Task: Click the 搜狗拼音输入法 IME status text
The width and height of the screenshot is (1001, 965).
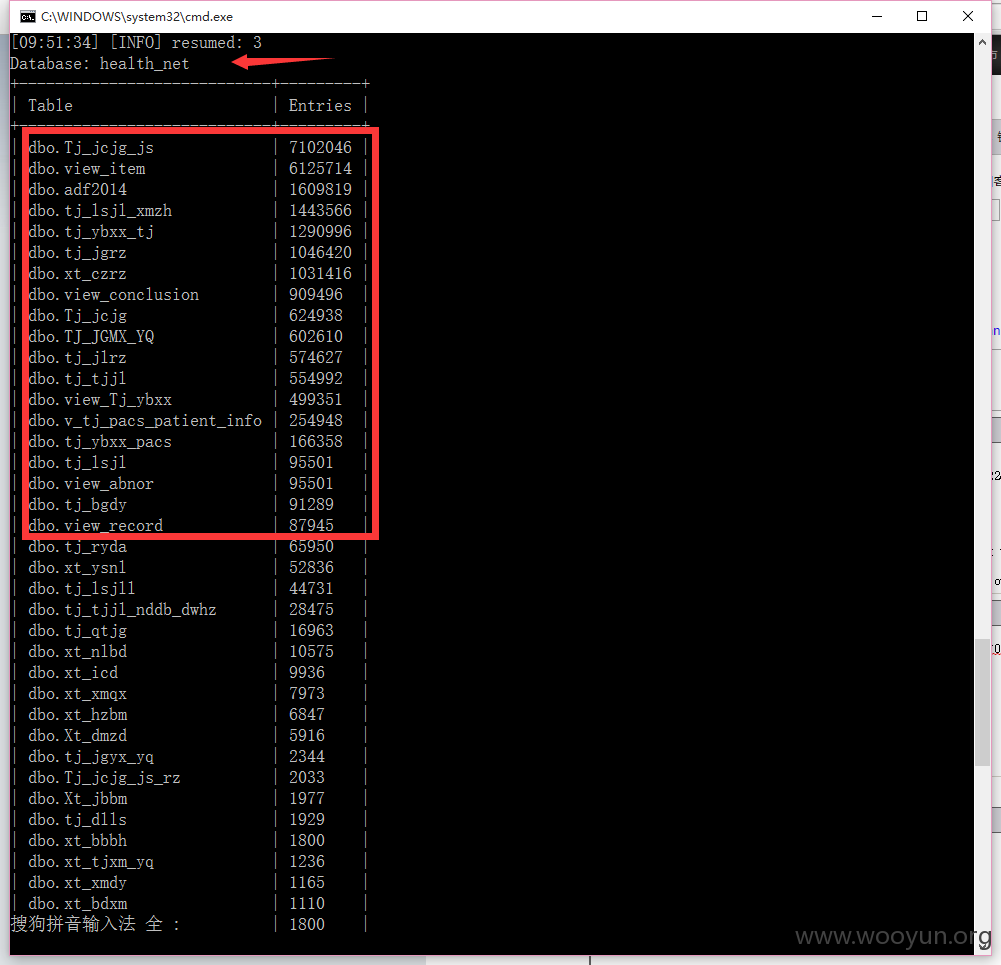Action: pos(96,924)
